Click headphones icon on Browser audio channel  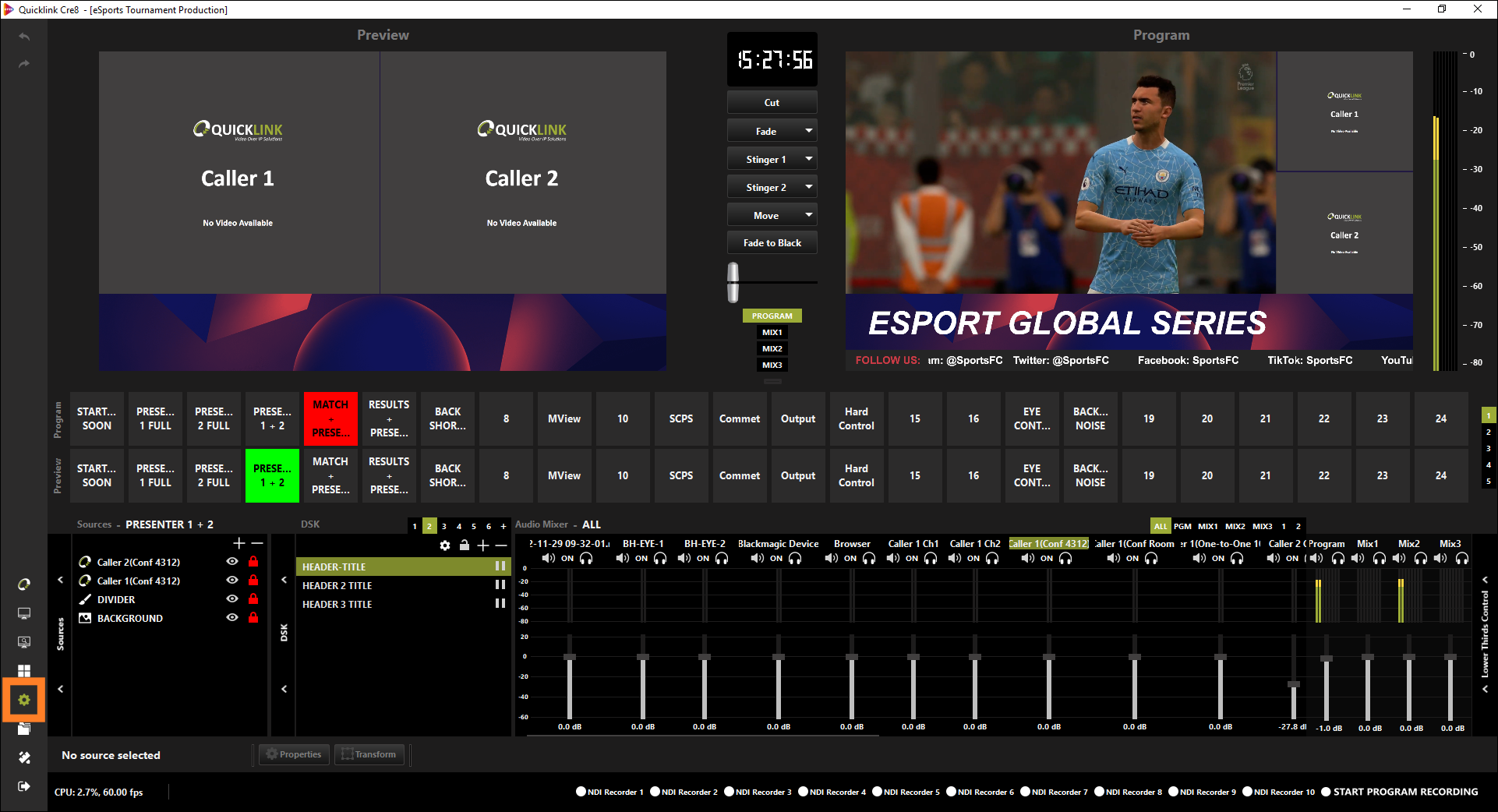[869, 559]
